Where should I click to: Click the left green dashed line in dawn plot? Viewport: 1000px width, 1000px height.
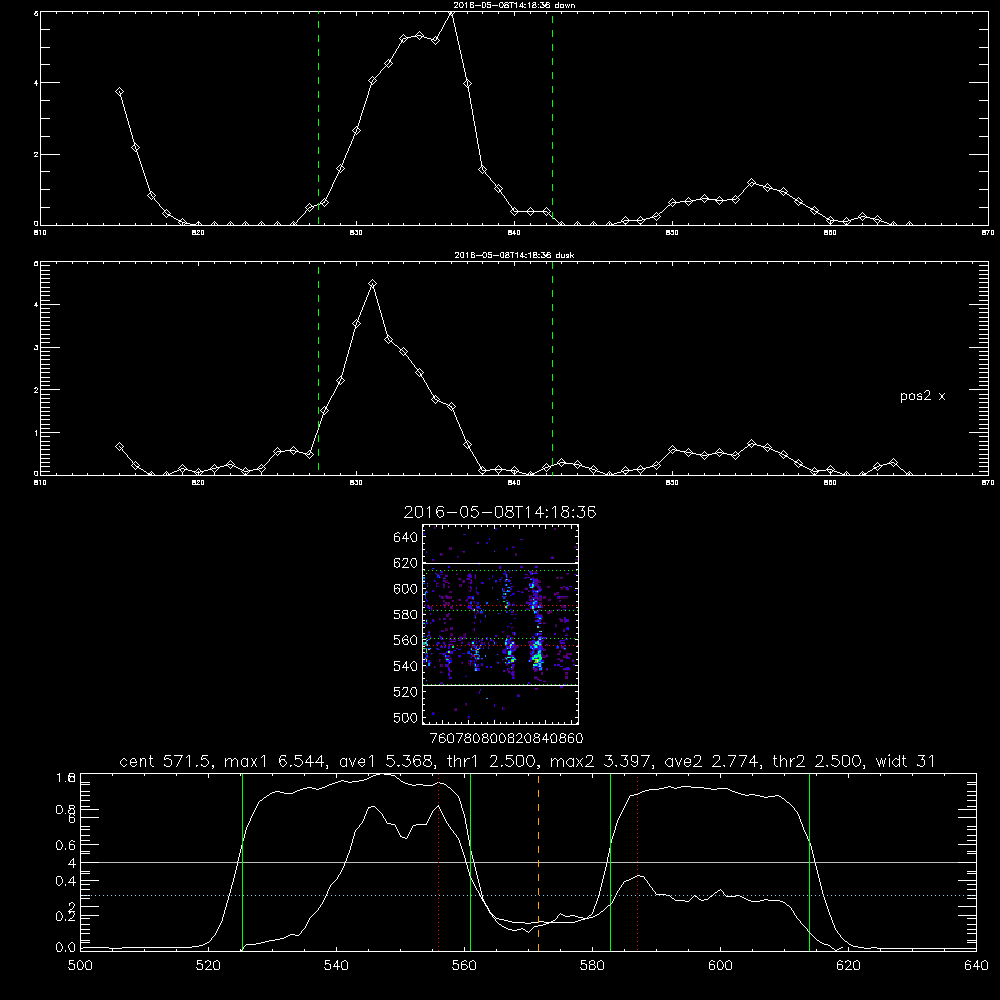point(318,118)
